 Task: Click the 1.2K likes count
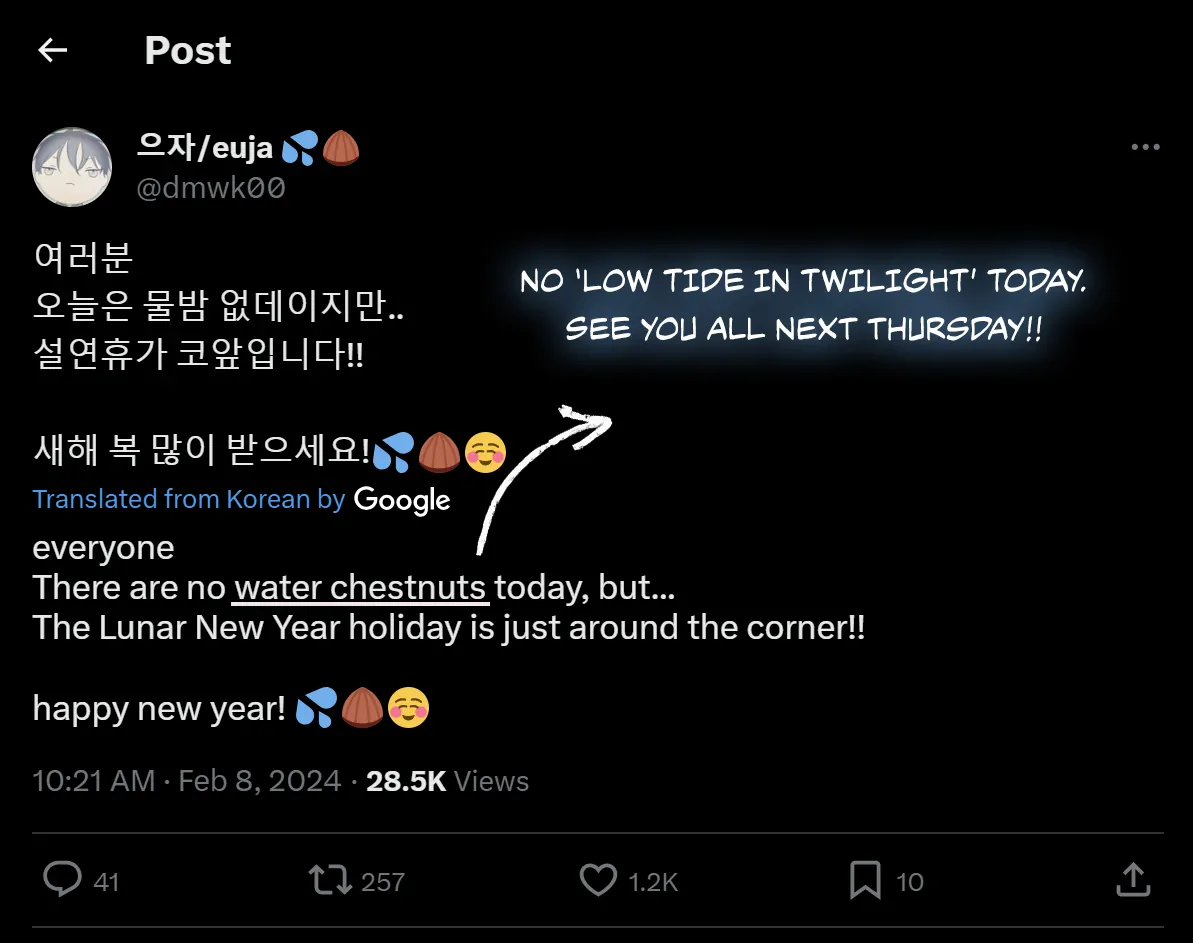[x=653, y=882]
